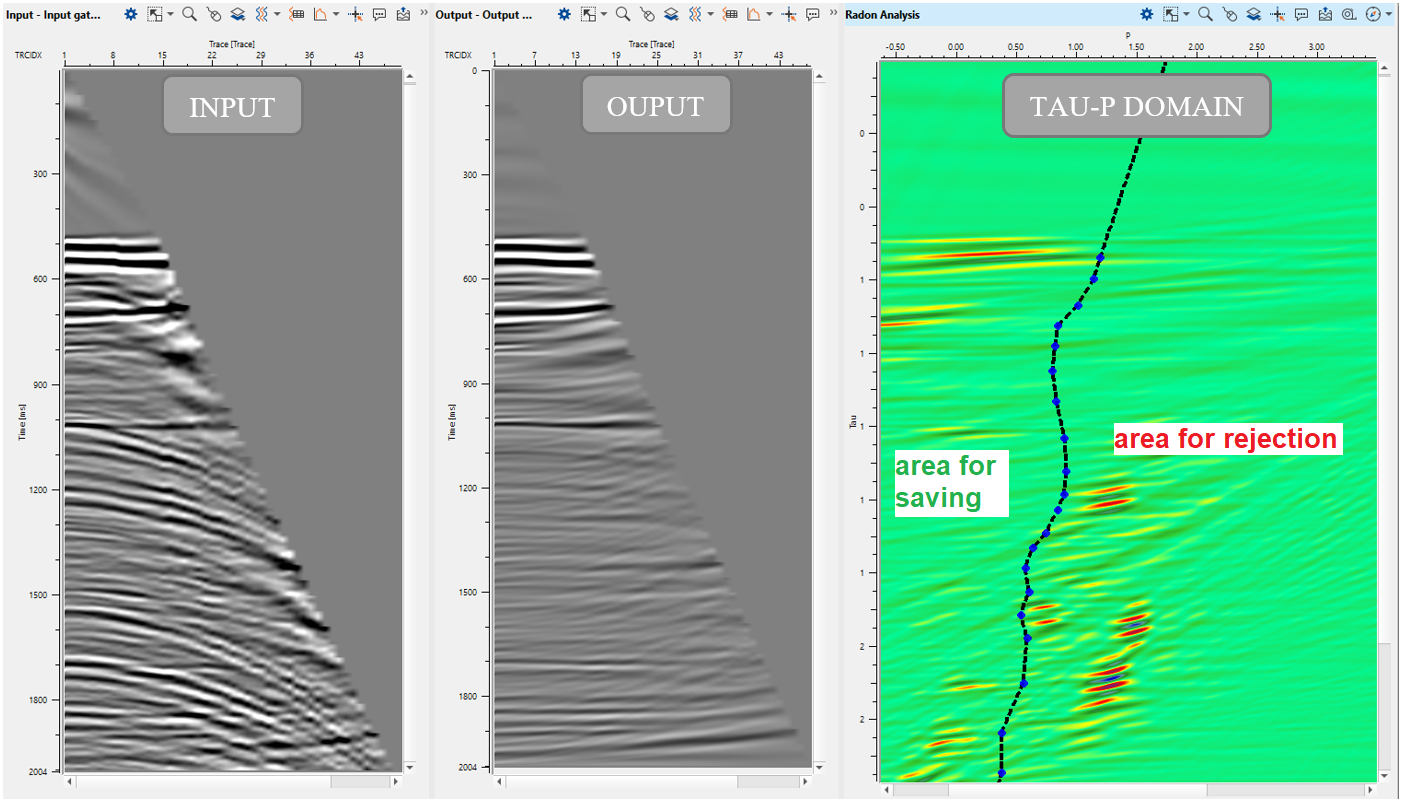This screenshot has height=804, width=1402.
Task: Activate the Radon Analysis panel title
Action: [882, 15]
